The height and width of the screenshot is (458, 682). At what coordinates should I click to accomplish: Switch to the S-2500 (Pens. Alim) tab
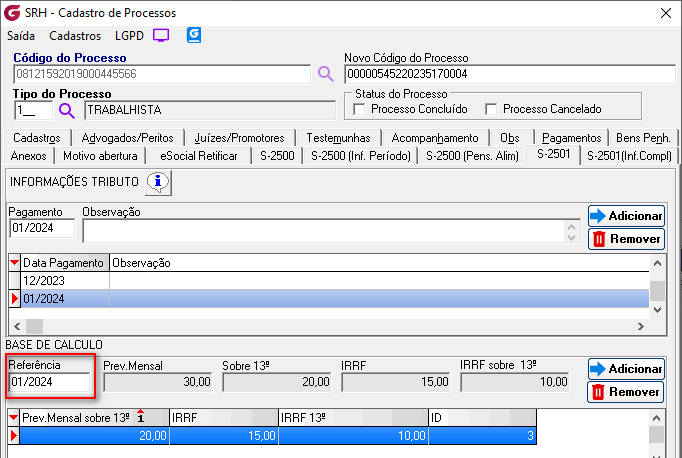pos(473,156)
